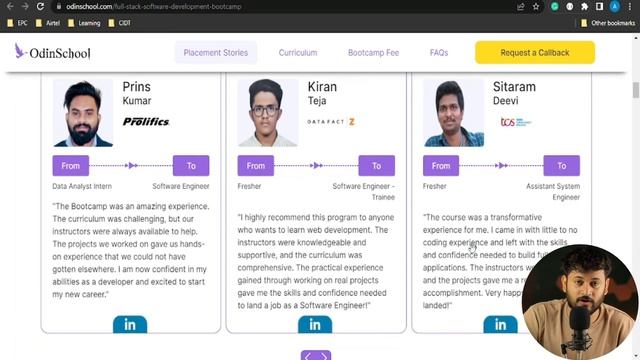This screenshot has height=360, width=640.
Task: Click To label on Sitaram card
Action: tap(562, 166)
